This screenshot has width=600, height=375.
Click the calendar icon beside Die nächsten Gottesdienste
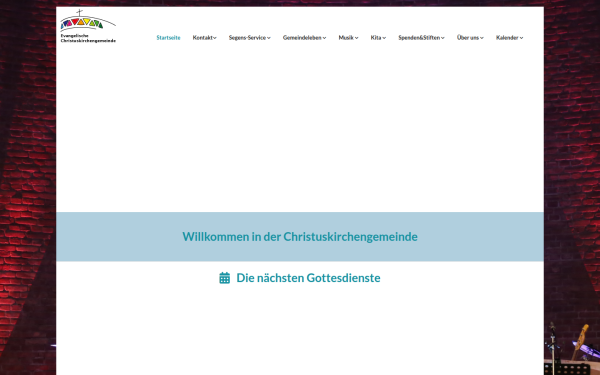click(225, 278)
